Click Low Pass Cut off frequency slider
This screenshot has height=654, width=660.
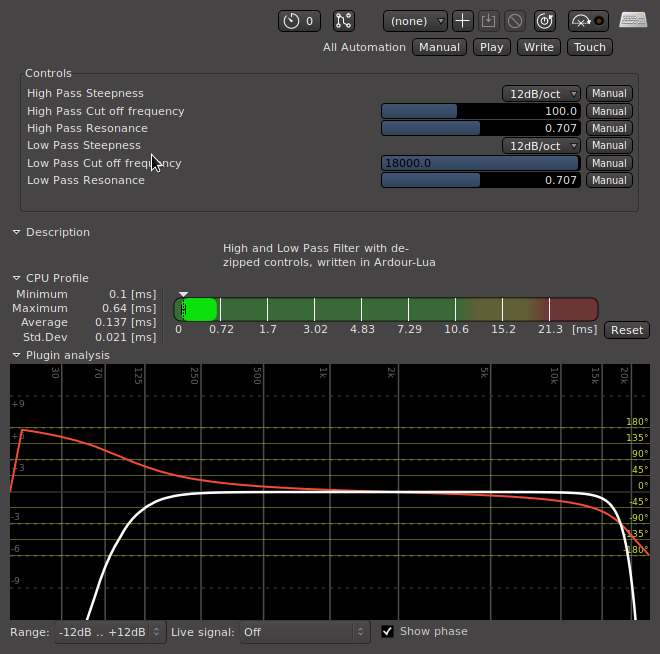coord(481,163)
